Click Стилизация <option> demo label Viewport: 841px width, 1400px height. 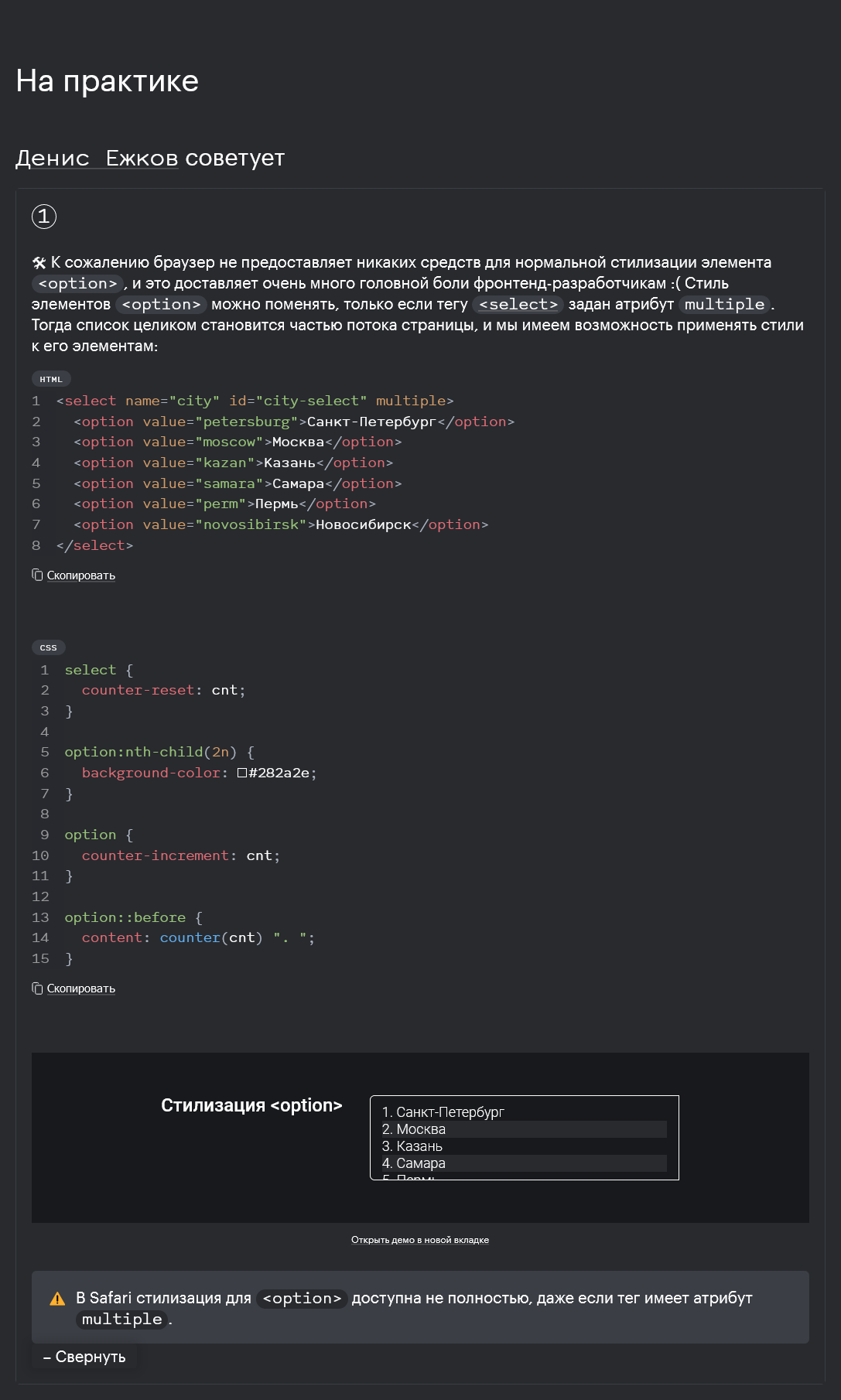251,1105
